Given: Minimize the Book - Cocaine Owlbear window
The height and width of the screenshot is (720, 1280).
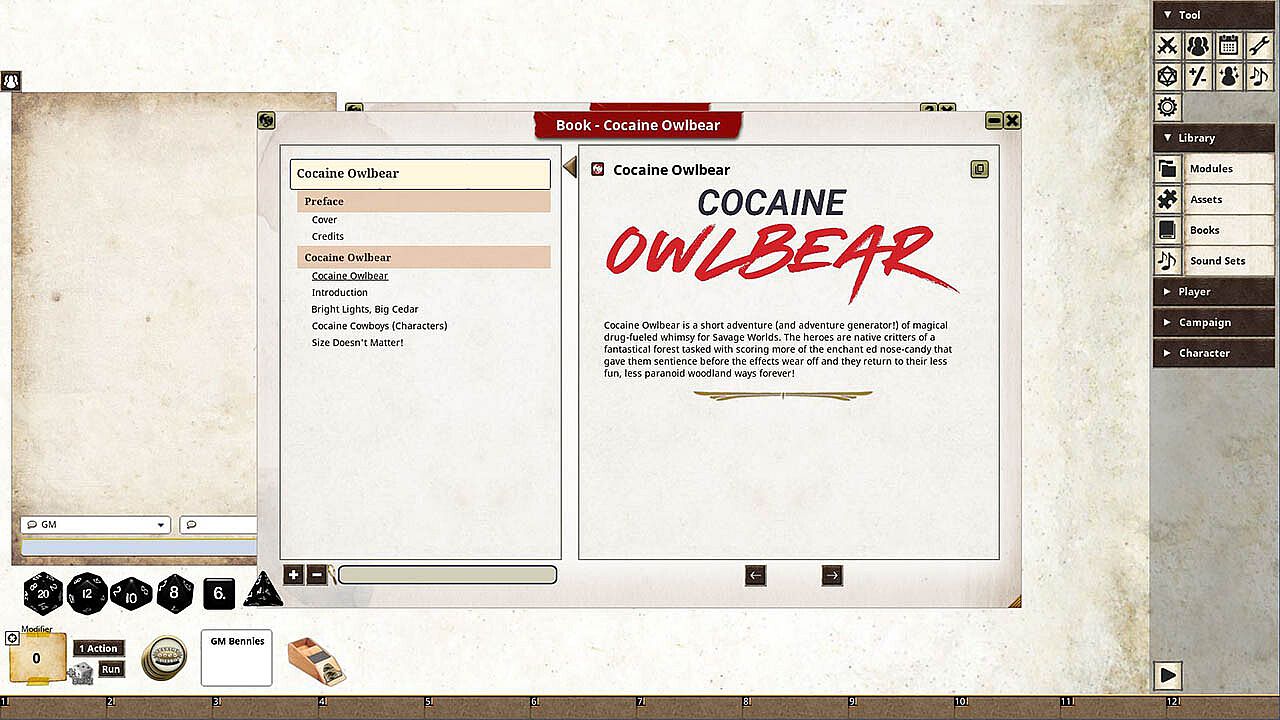Looking at the screenshot, I should (994, 121).
